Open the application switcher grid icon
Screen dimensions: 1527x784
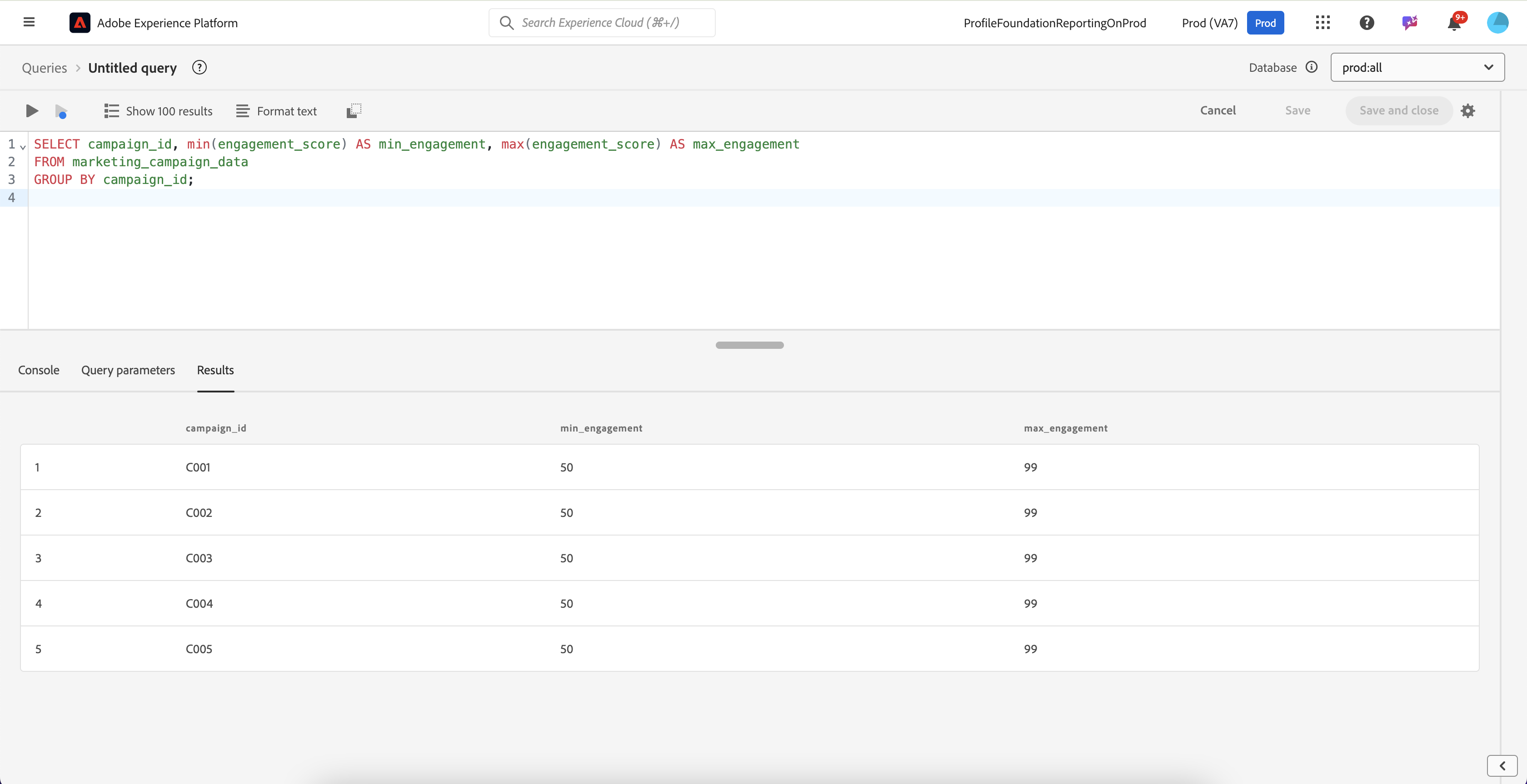point(1322,23)
